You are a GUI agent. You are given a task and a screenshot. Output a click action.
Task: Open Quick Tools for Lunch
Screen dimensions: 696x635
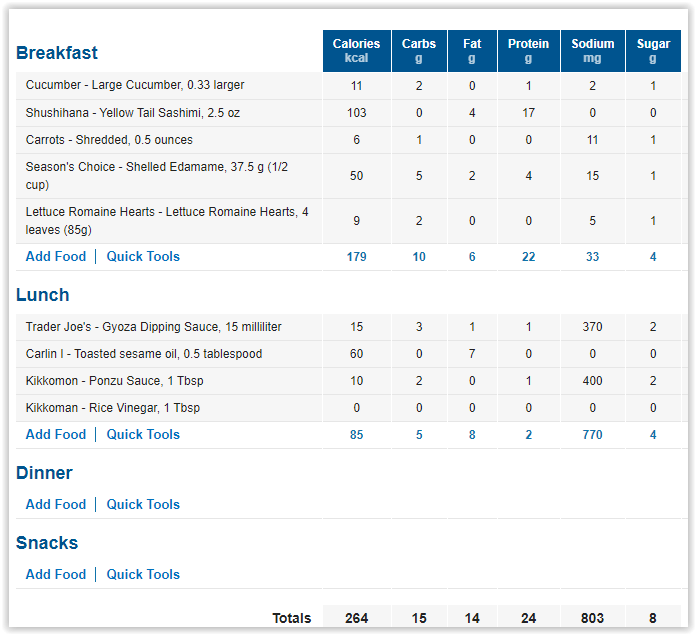point(143,434)
